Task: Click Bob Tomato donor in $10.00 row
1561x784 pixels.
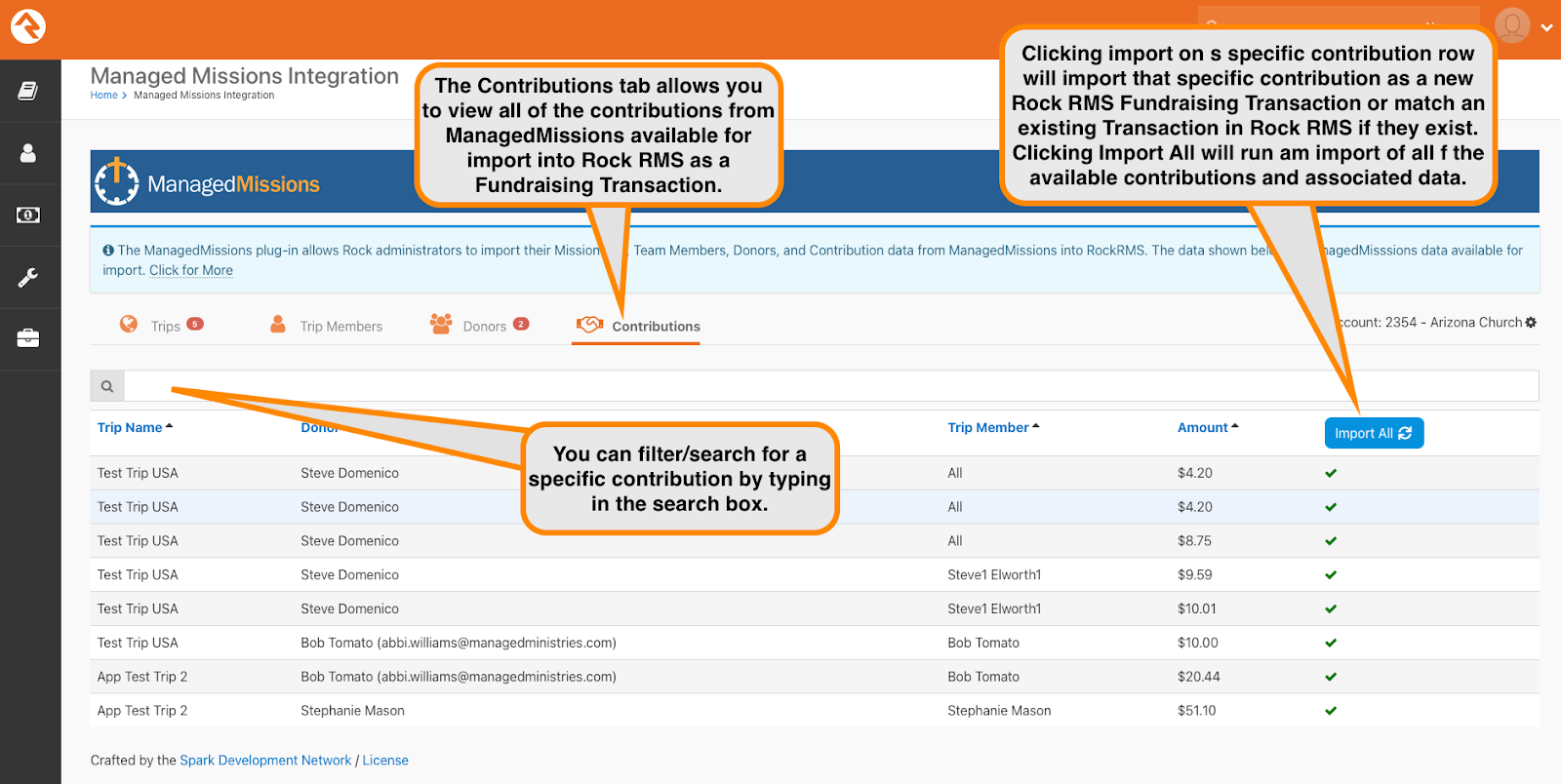Action: [x=459, y=644]
